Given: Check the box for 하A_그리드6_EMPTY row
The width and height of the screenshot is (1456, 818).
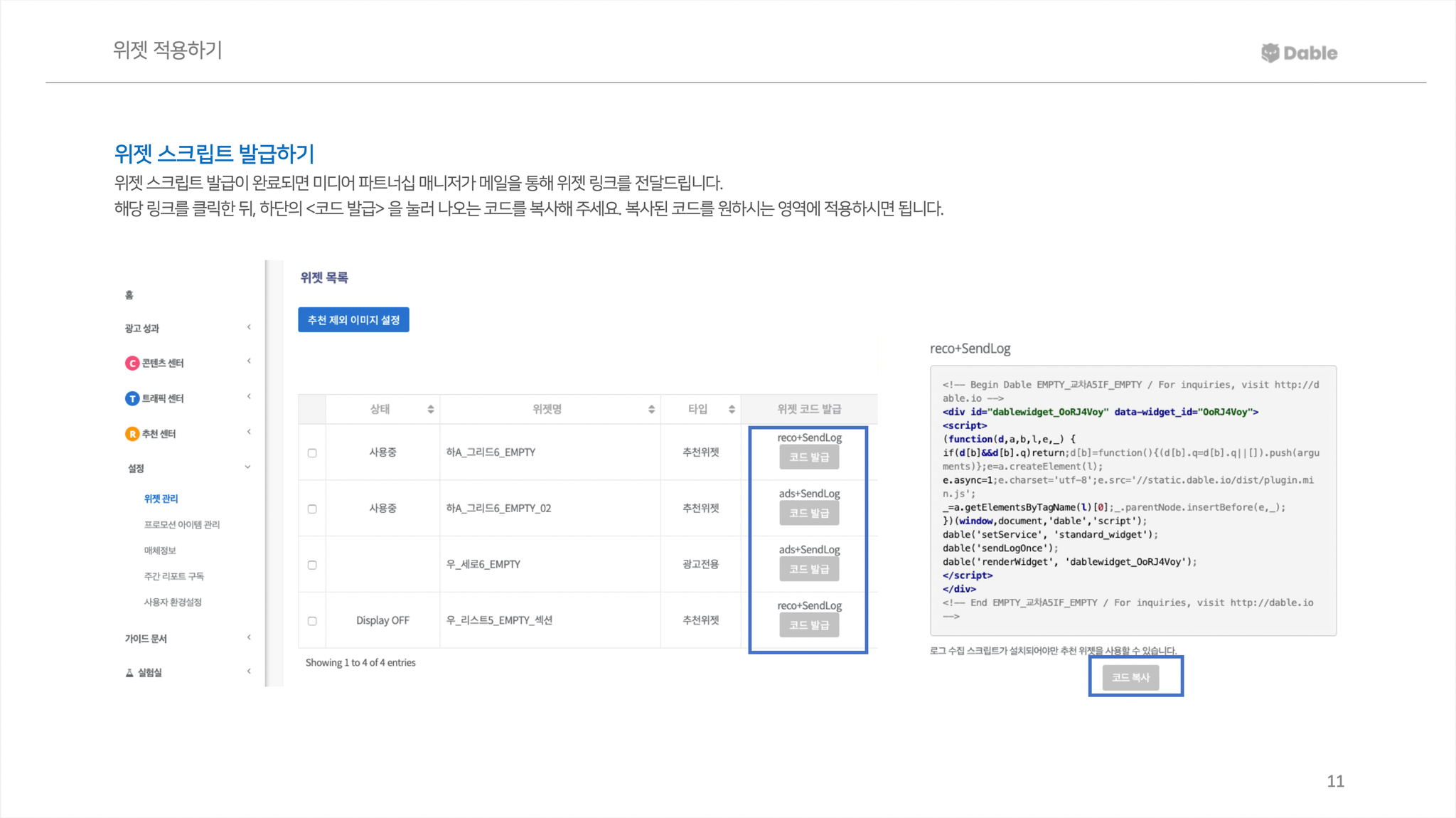Looking at the screenshot, I should pyautogui.click(x=312, y=453).
